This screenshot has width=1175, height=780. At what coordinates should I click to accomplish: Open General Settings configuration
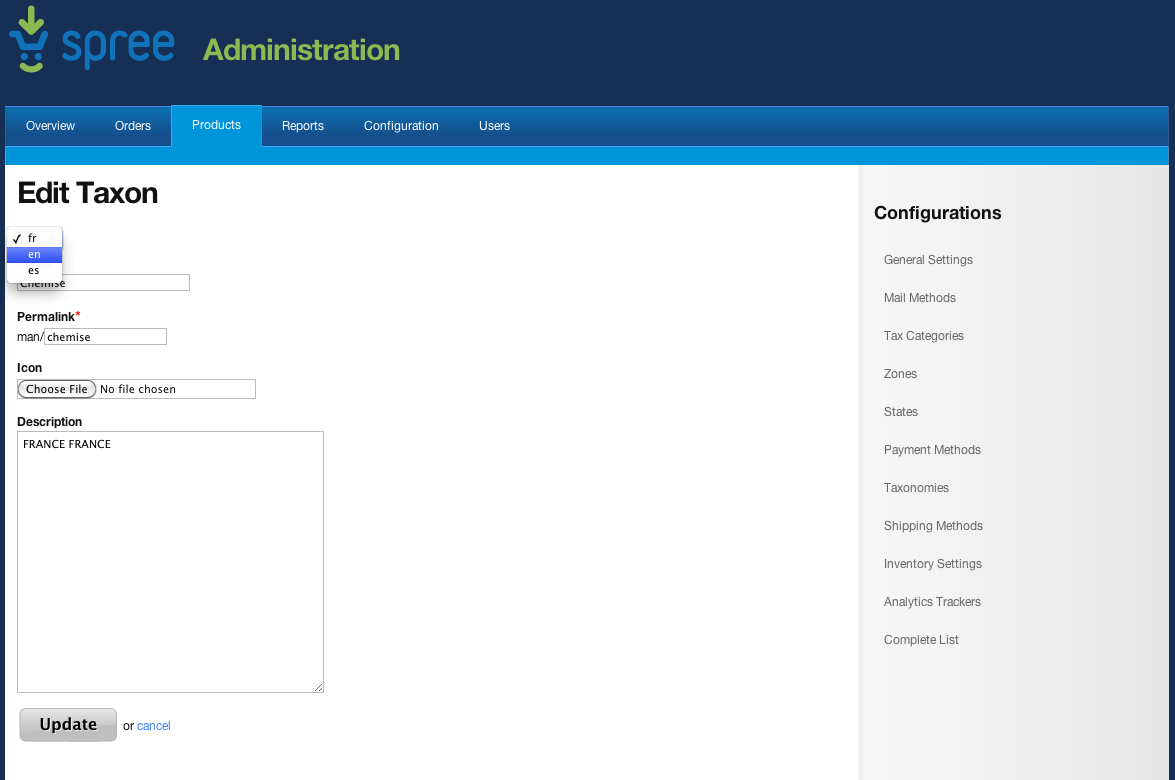click(928, 260)
